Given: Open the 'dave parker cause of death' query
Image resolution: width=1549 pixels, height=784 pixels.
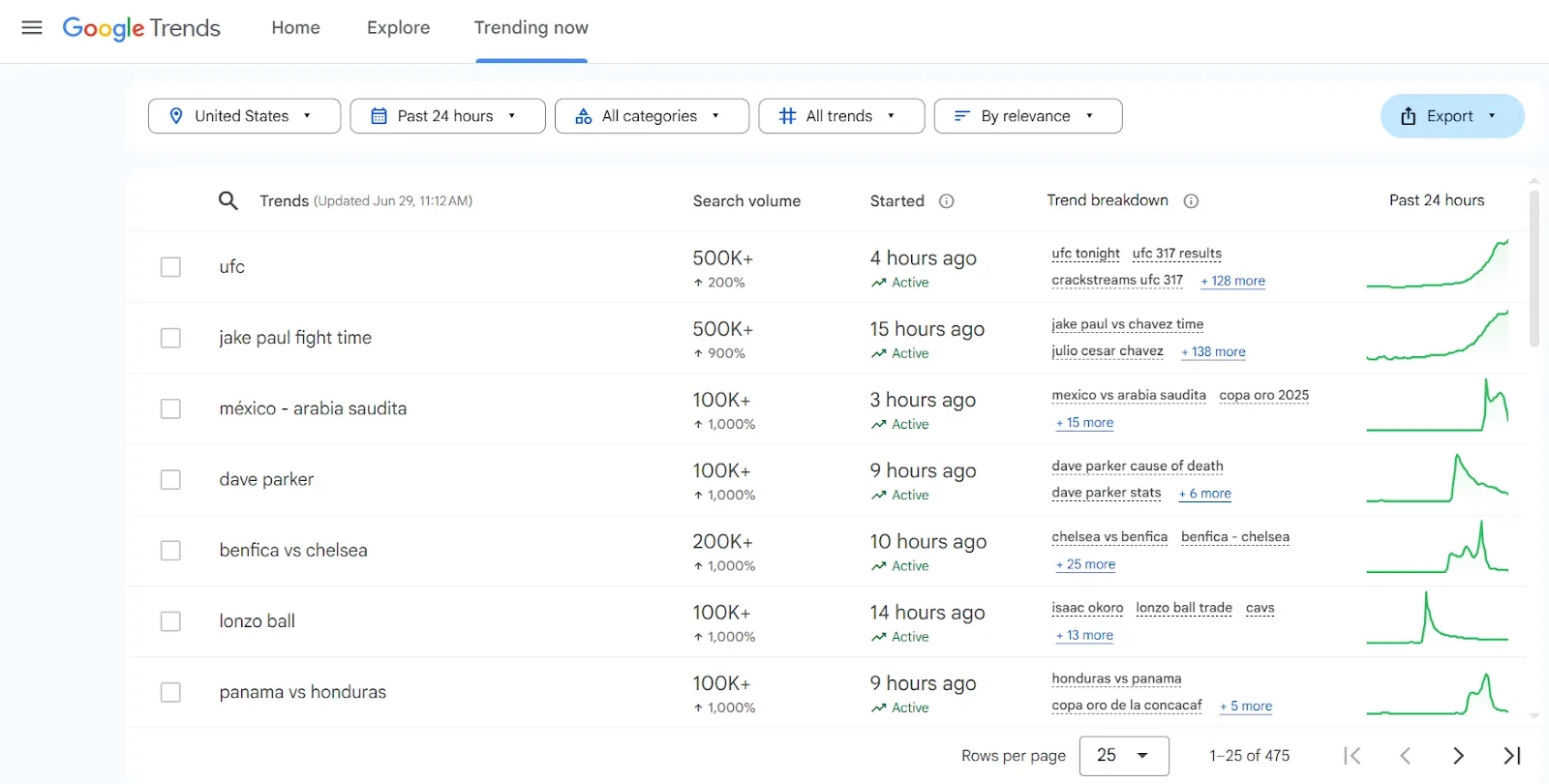Looking at the screenshot, I should click(x=1138, y=466).
